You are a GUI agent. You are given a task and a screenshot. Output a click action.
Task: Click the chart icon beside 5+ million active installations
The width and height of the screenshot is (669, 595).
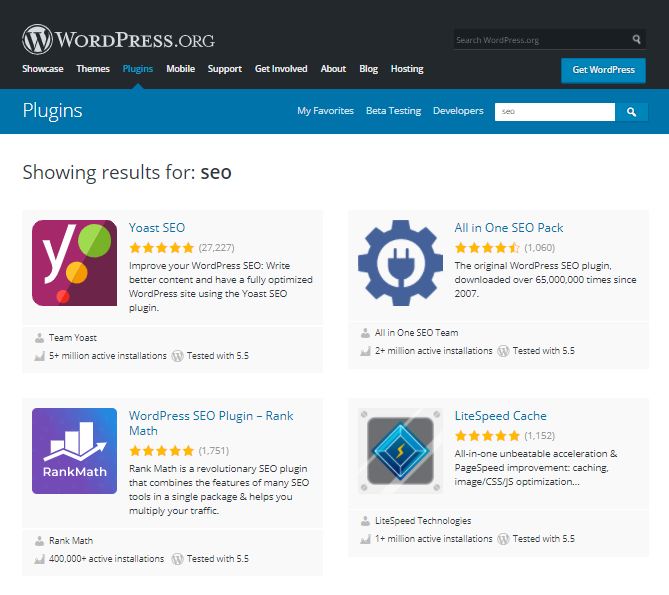tap(39, 356)
